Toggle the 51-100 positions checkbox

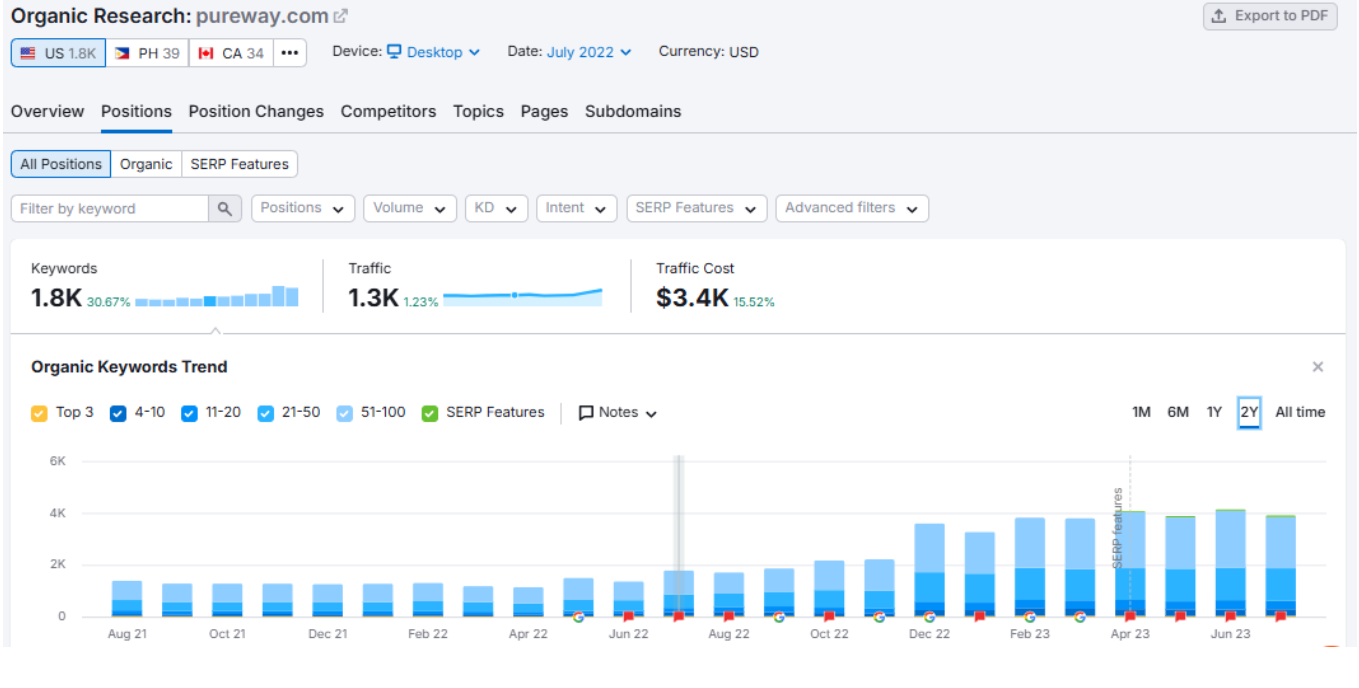pyautogui.click(x=344, y=413)
